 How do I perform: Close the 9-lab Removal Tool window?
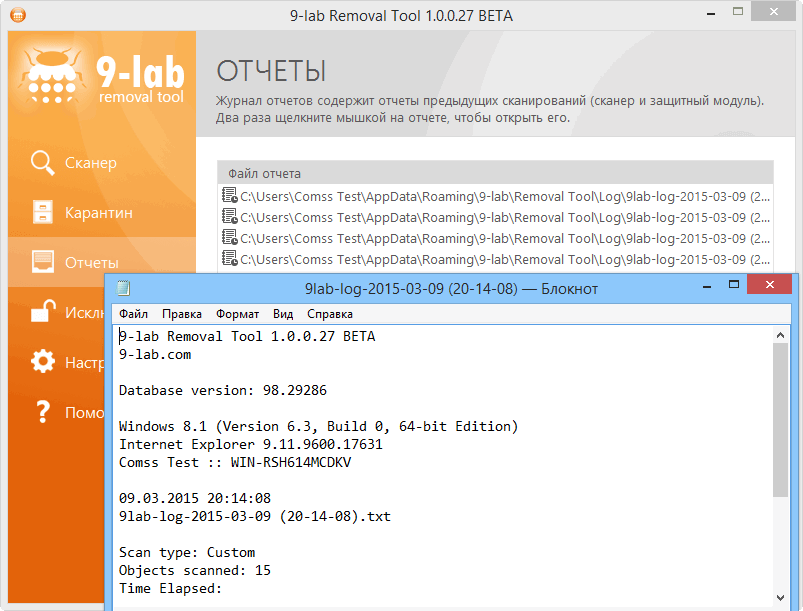(x=774, y=11)
